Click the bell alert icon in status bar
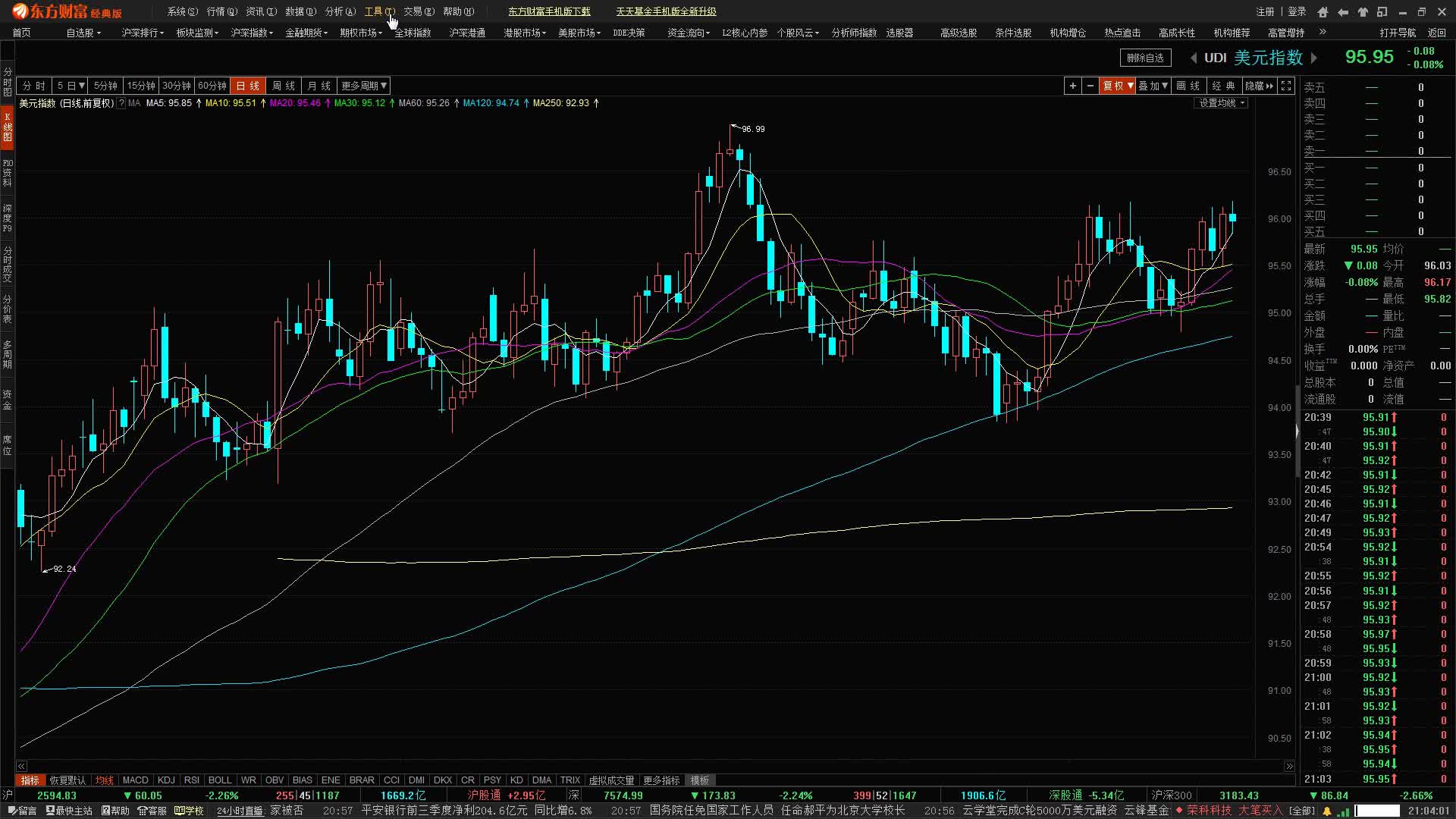 coord(1327,811)
